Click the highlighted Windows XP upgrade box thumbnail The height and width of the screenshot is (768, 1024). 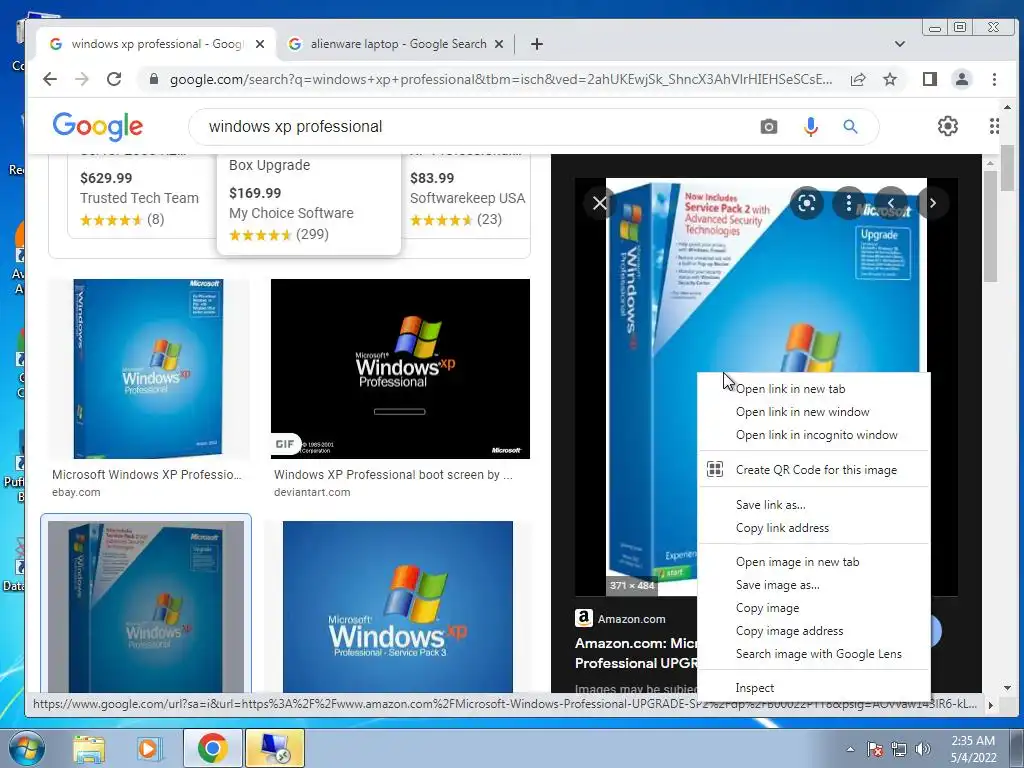(146, 607)
